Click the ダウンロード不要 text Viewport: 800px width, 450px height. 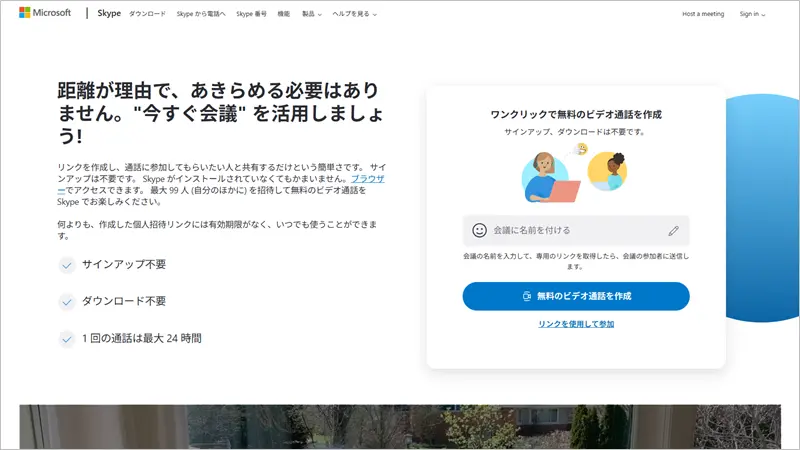pyautogui.click(x=124, y=301)
